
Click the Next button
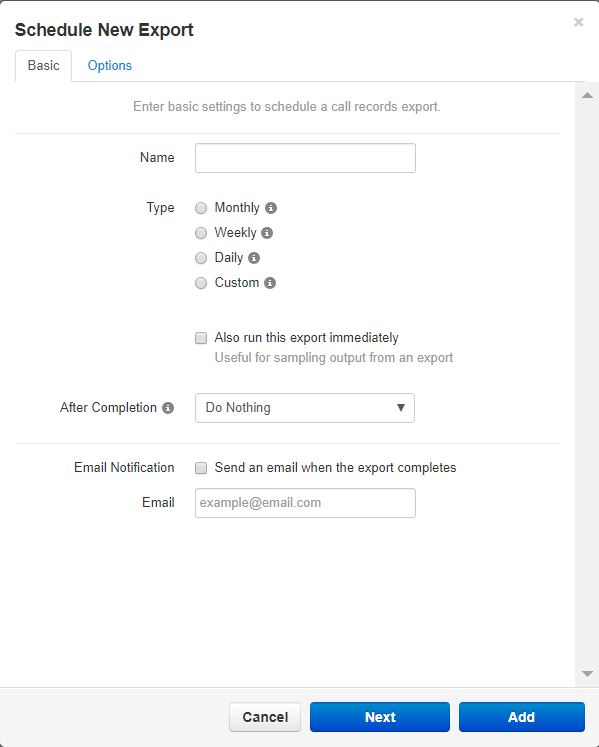(x=380, y=717)
